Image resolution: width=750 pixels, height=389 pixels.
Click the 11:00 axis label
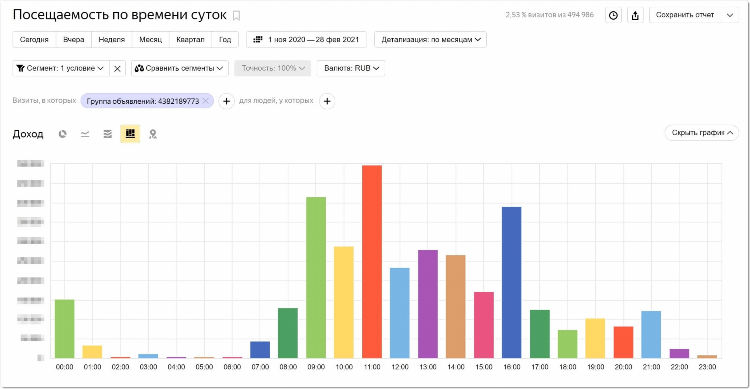(x=372, y=367)
